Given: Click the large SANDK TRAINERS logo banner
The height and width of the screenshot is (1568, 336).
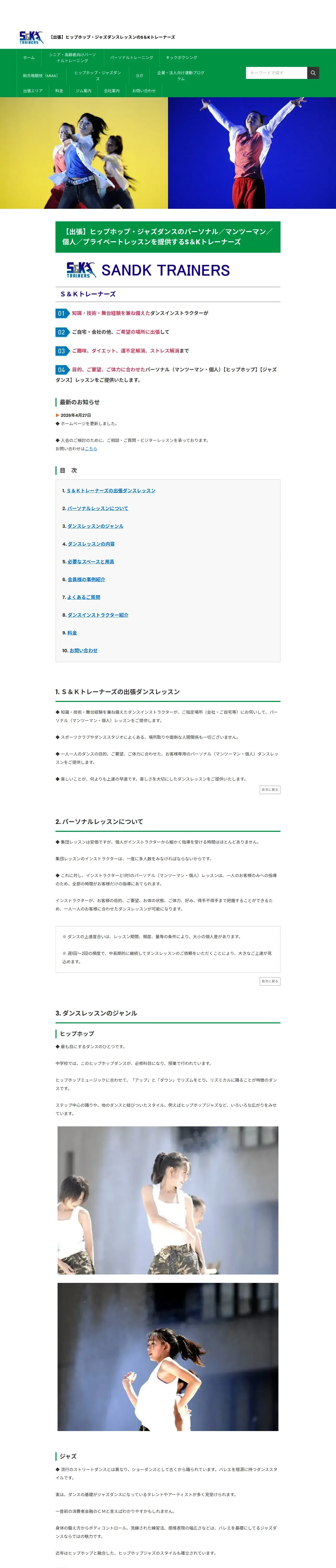Looking at the screenshot, I should click(x=148, y=270).
